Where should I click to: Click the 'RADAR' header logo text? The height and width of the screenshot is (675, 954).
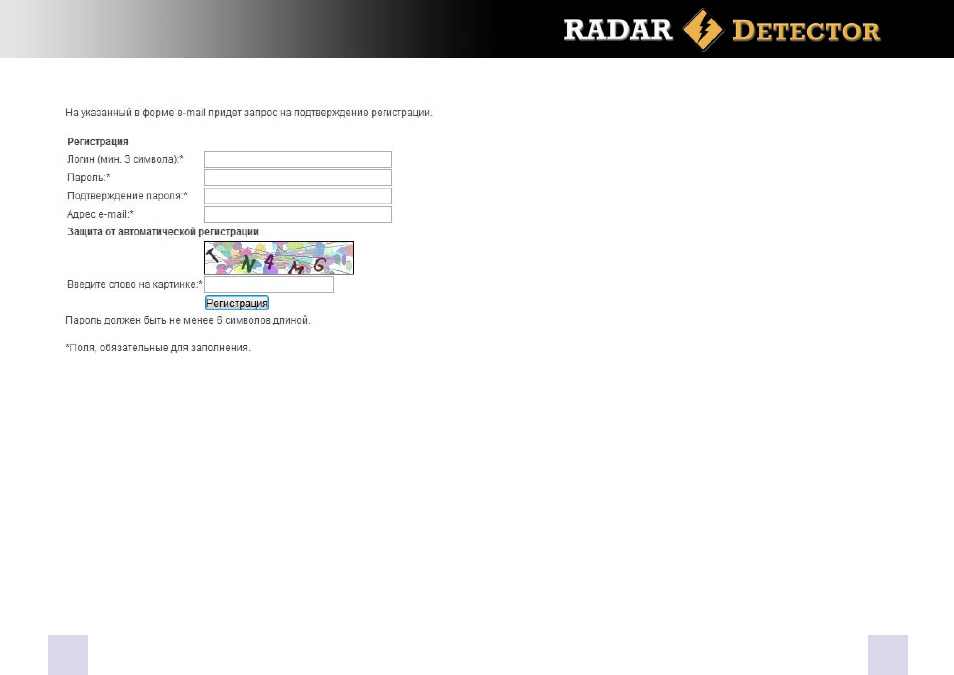point(618,30)
